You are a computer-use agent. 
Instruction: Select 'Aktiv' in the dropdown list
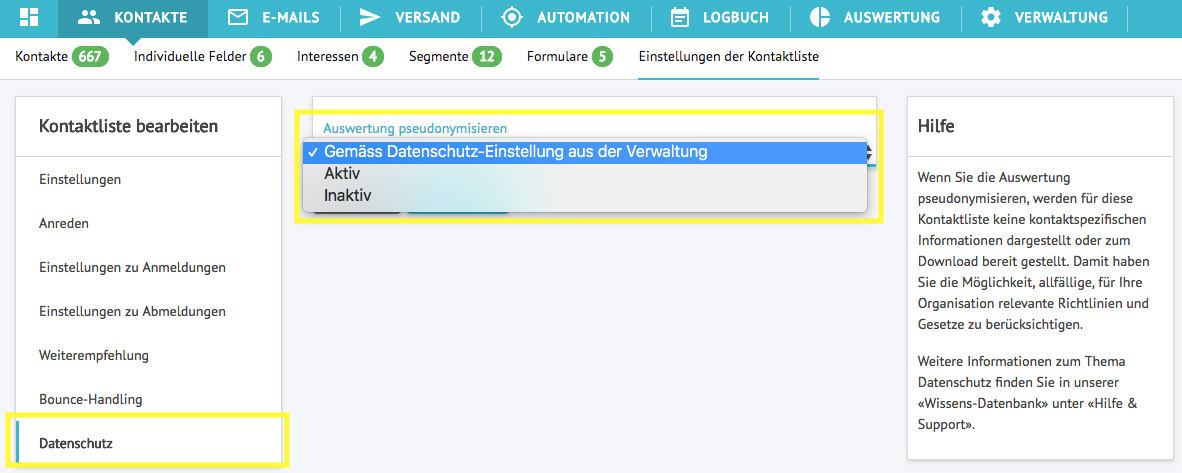(x=342, y=174)
